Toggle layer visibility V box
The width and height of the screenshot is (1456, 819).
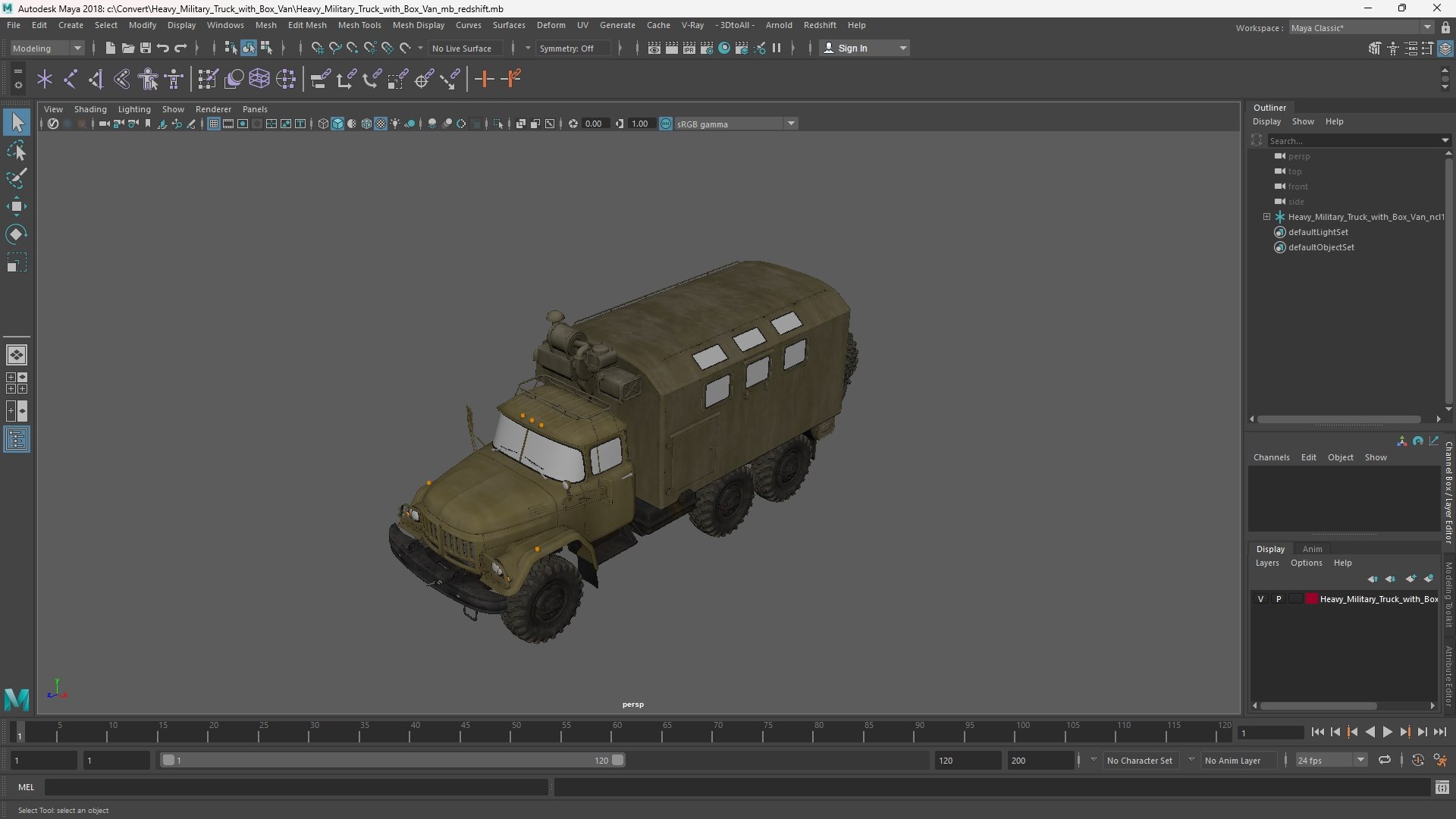(x=1260, y=599)
